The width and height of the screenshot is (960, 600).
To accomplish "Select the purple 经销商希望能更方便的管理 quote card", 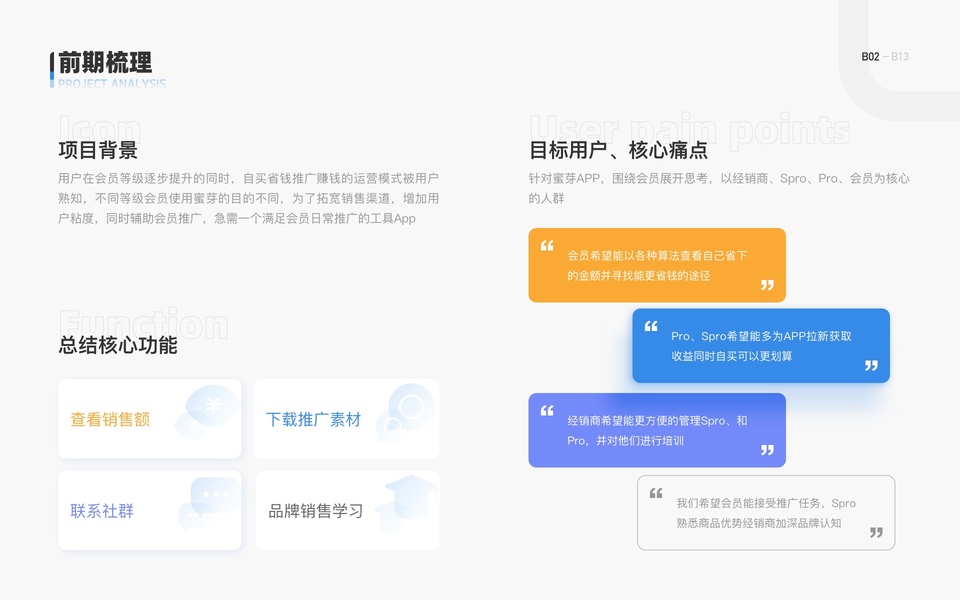I will tap(657, 430).
